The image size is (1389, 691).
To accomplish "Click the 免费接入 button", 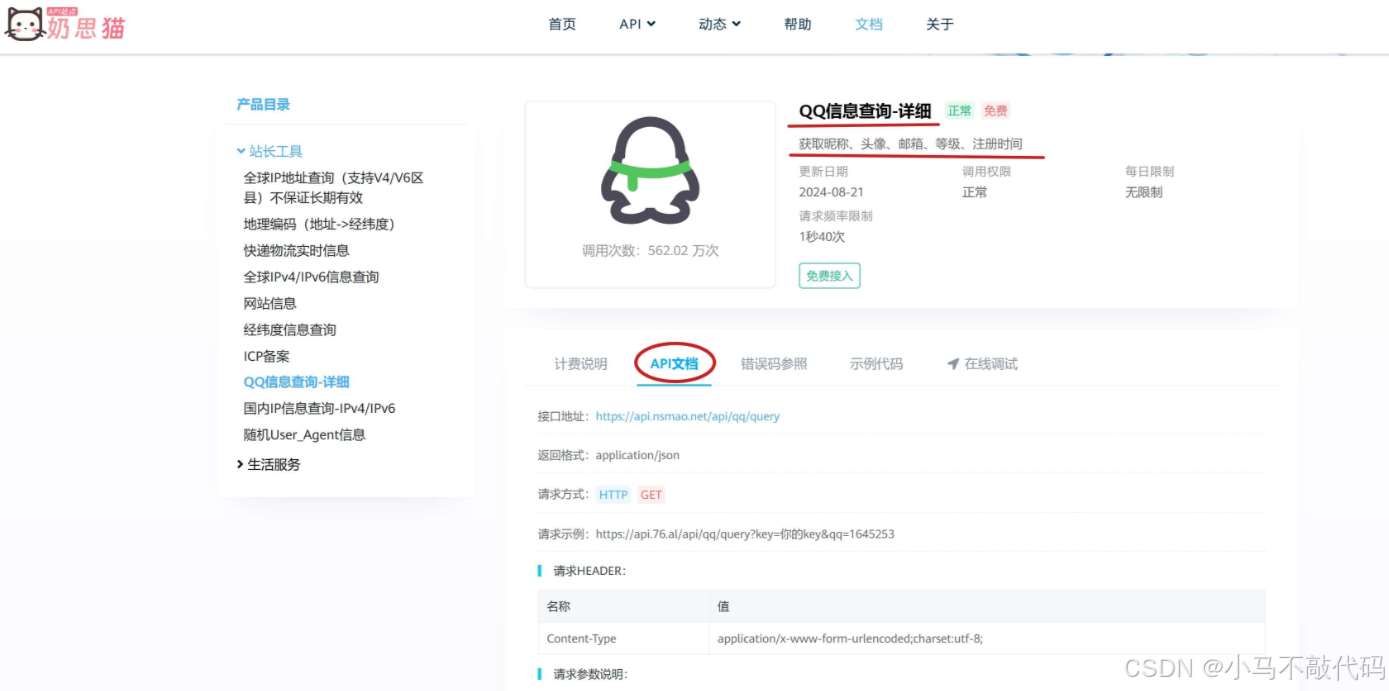I will (829, 276).
